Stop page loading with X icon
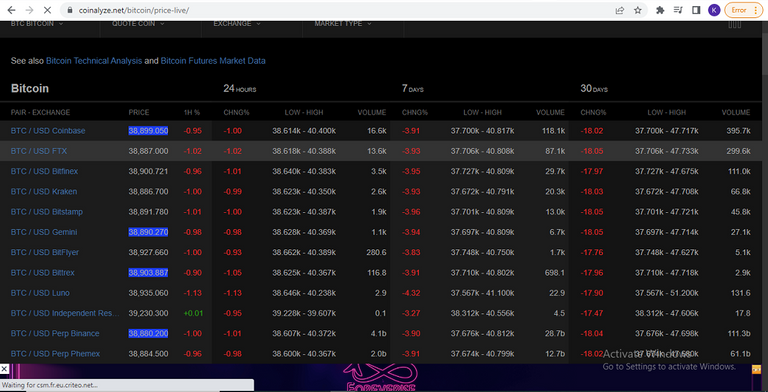Viewport: 768px width, 392px height. point(47,10)
